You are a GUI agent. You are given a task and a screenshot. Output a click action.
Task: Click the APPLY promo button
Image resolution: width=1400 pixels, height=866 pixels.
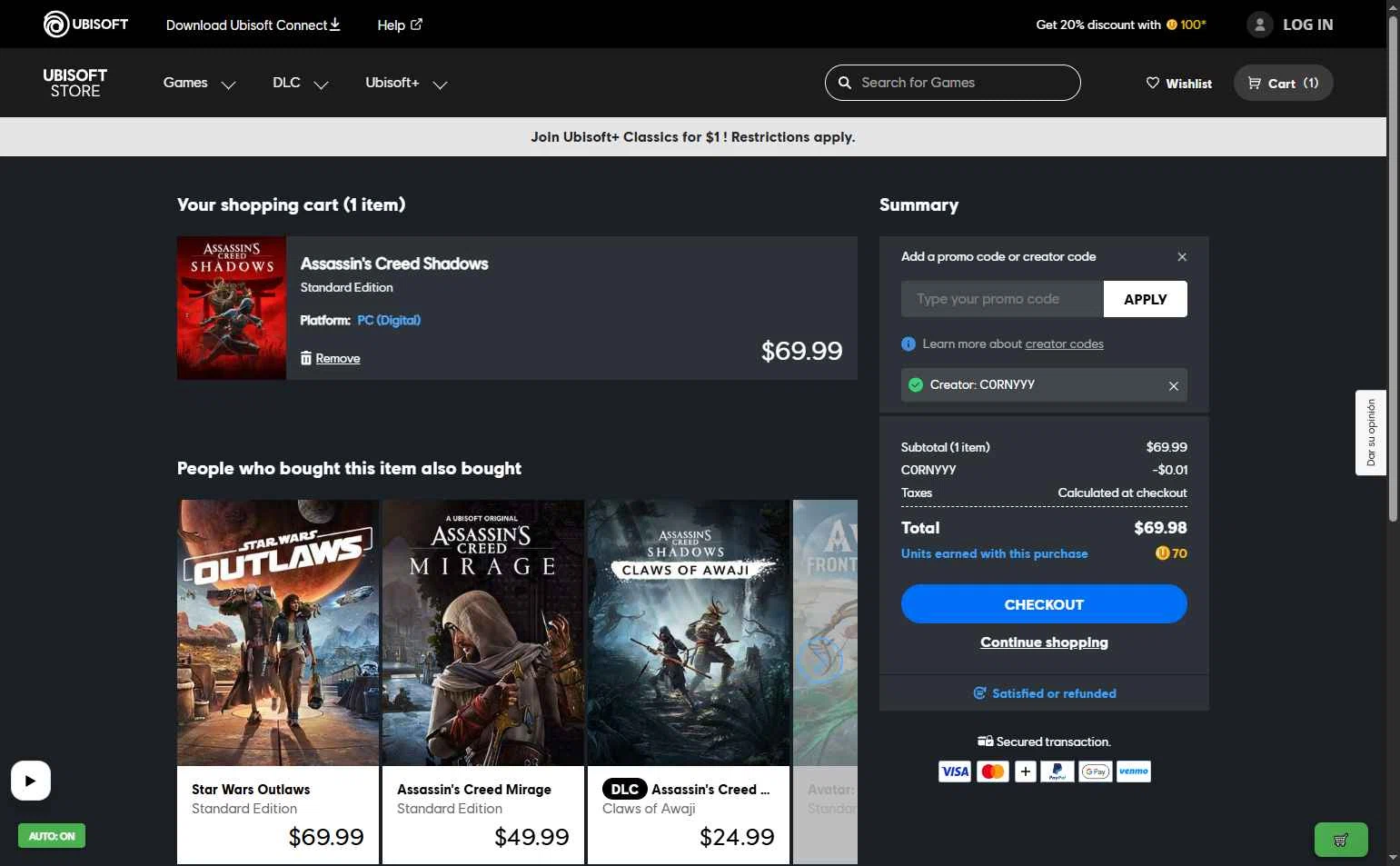[1145, 299]
